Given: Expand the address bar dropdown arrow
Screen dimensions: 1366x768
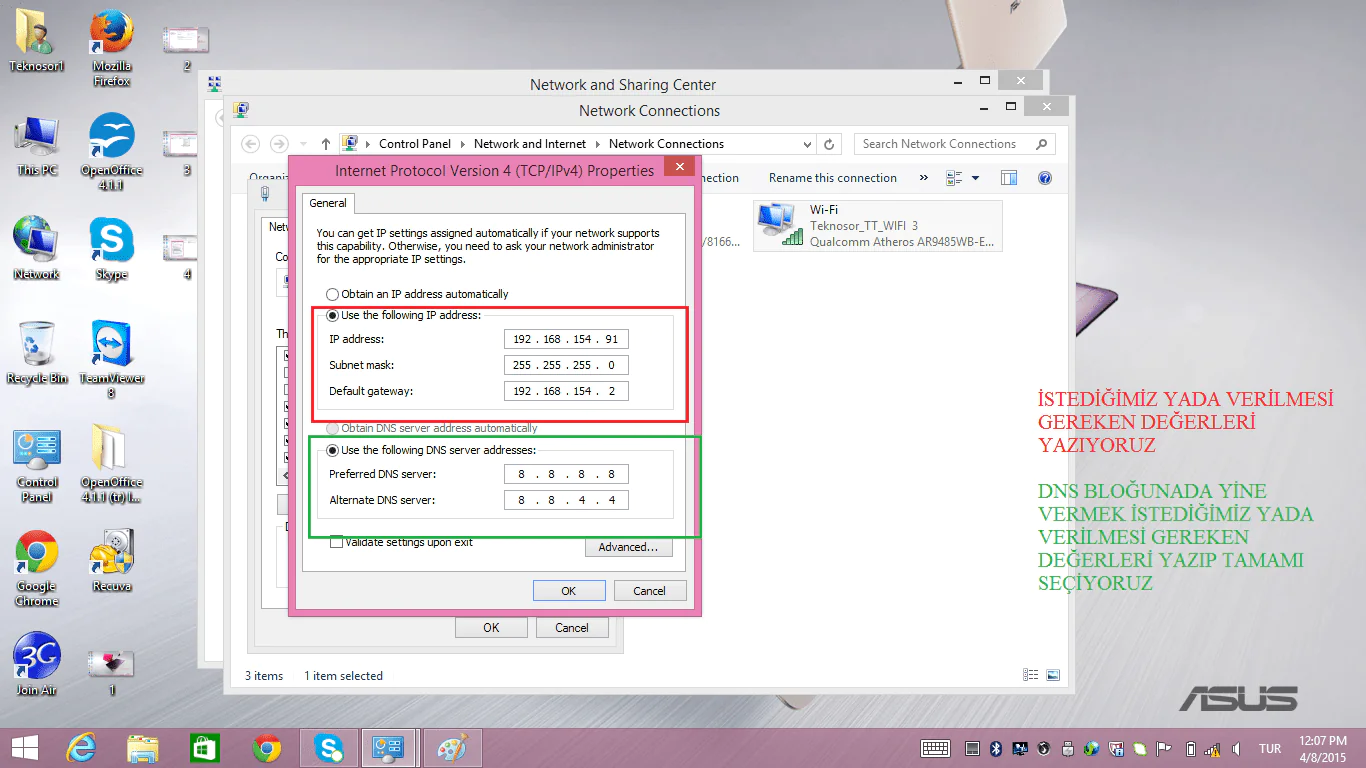Looking at the screenshot, I should point(807,143).
